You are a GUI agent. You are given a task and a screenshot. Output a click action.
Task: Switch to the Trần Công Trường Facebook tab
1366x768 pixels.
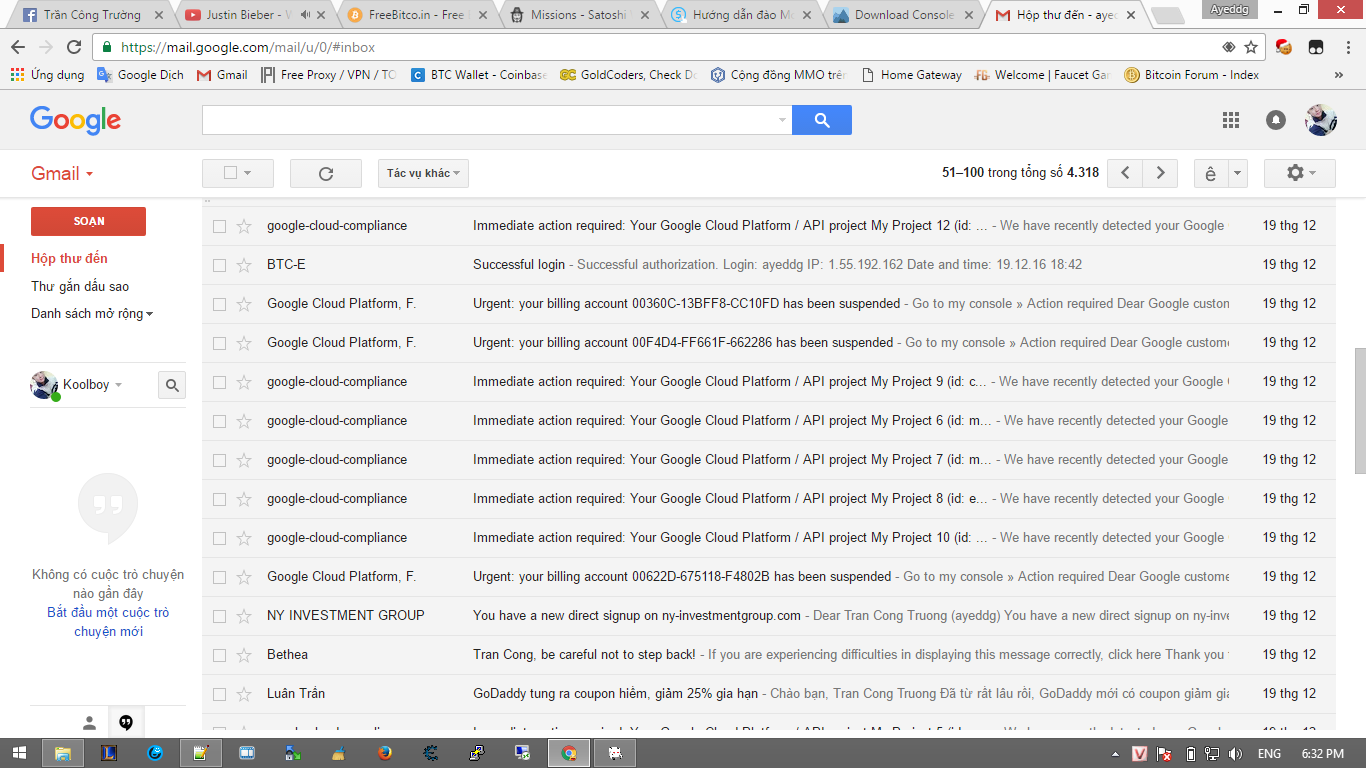(x=92, y=15)
